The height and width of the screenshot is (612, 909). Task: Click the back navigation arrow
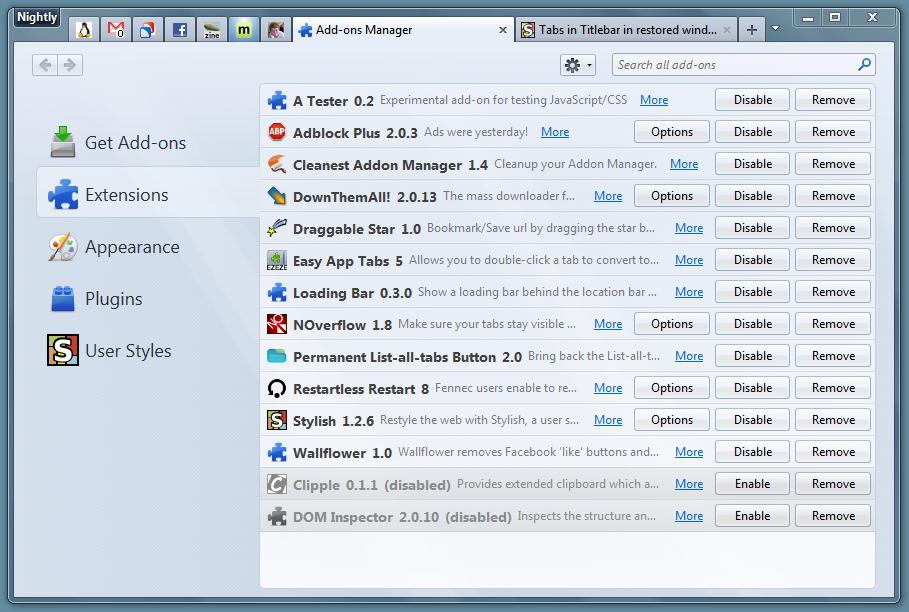coord(45,64)
